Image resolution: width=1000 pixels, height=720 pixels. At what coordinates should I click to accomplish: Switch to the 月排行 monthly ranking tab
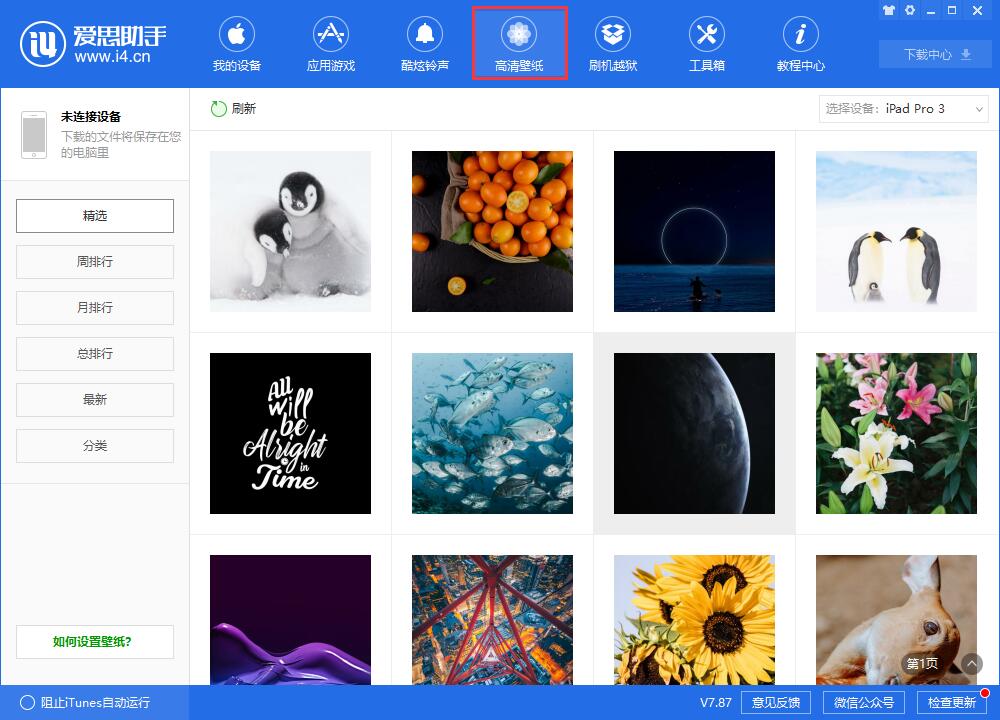[x=95, y=308]
